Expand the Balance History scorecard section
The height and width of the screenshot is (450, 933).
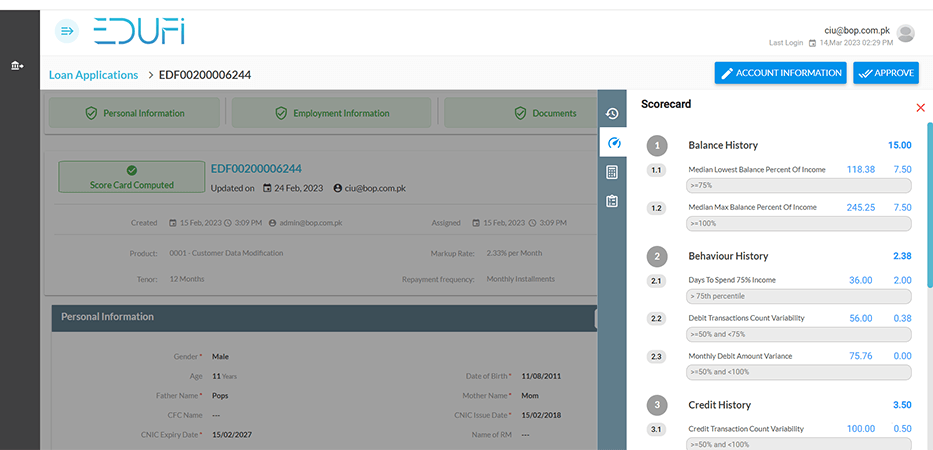click(723, 145)
